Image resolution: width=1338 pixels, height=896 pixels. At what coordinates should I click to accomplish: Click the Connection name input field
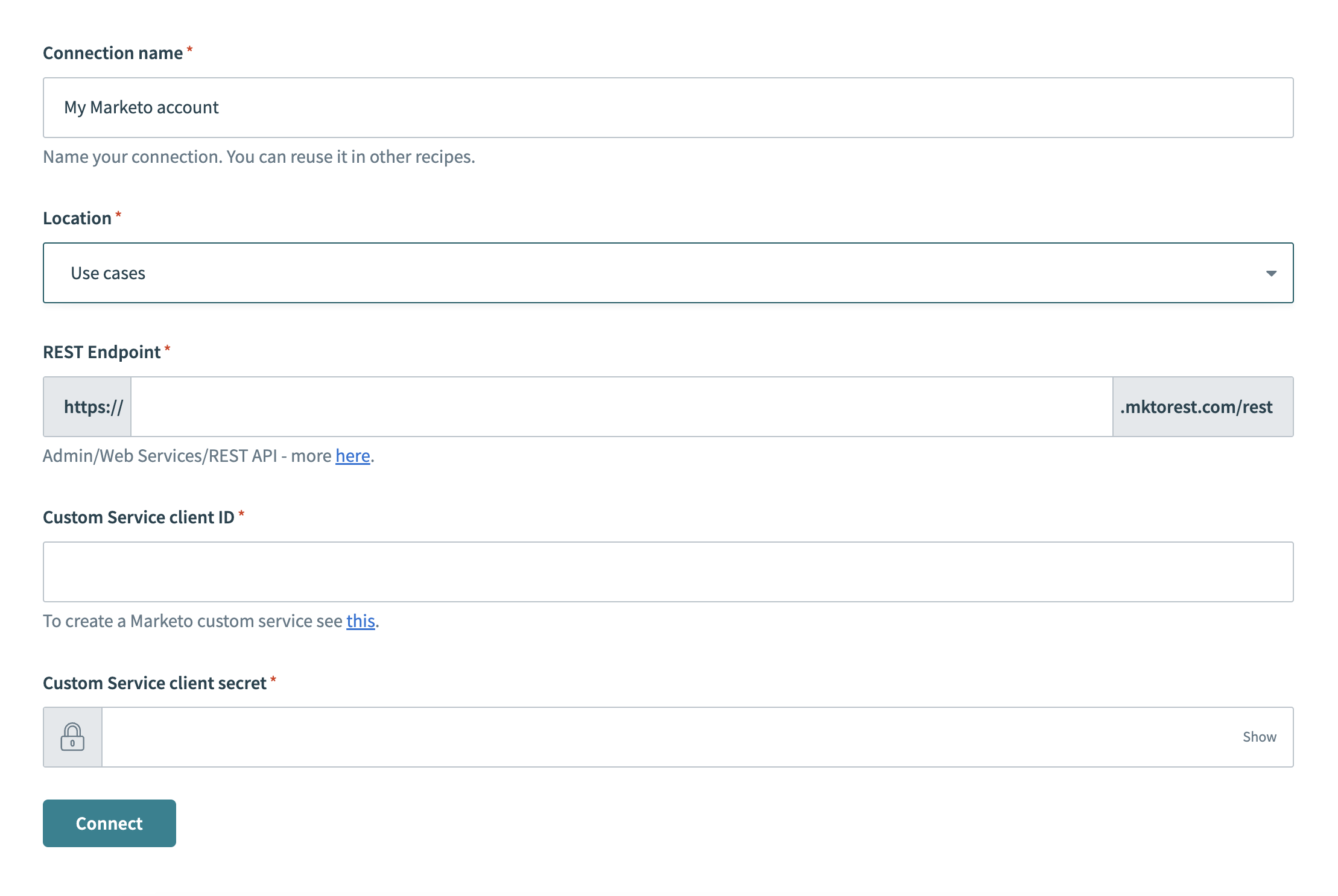[x=668, y=107]
